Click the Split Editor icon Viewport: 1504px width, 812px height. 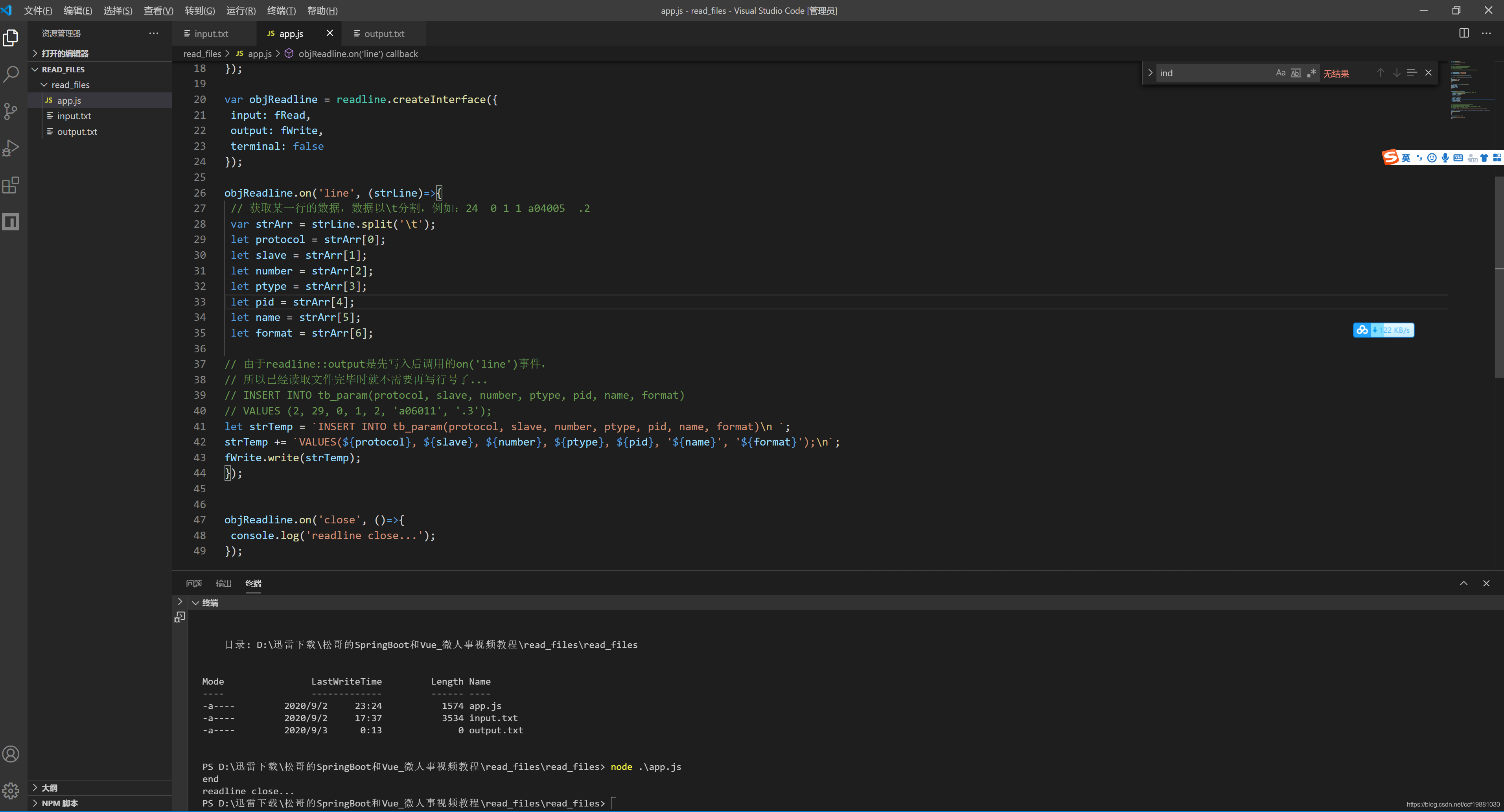(x=1464, y=33)
